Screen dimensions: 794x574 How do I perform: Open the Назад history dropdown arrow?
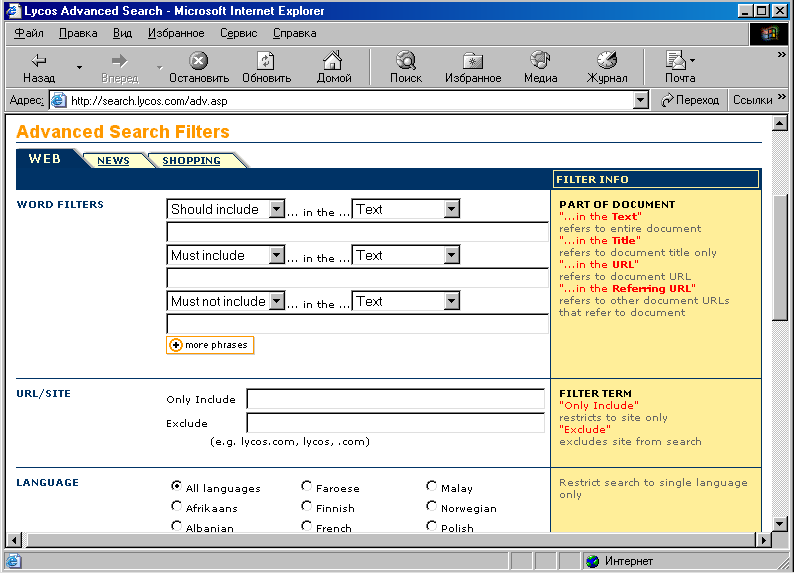click(x=80, y=67)
